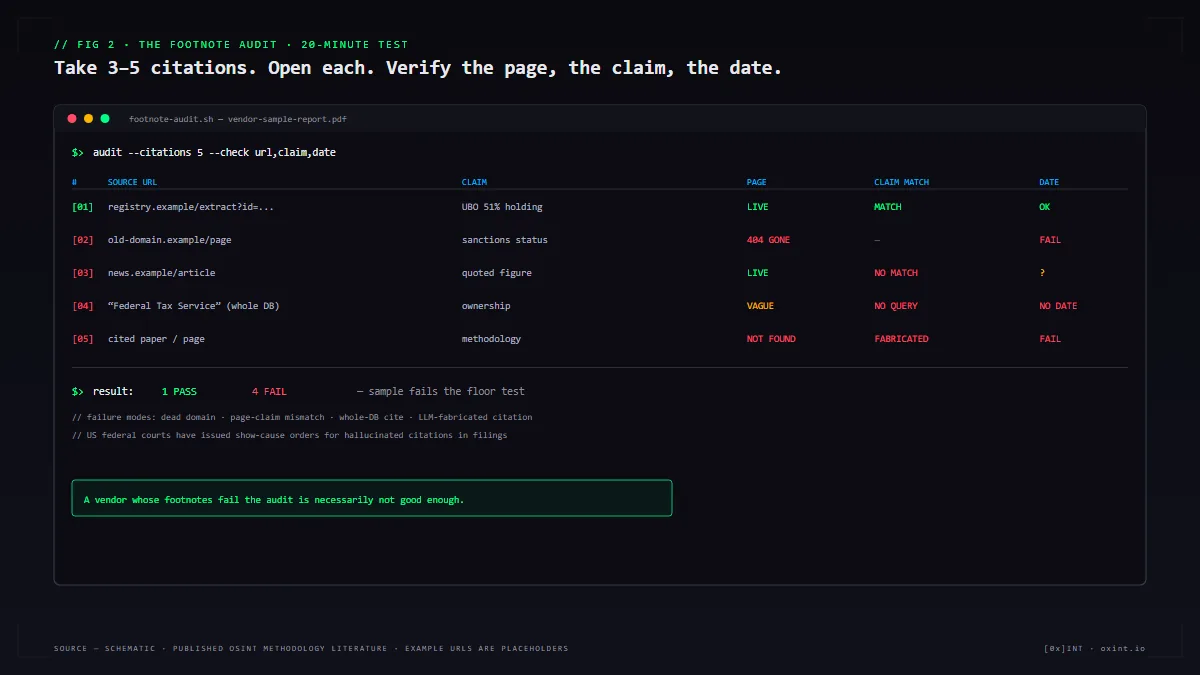Screen dimensions: 1200x675
Task: Click the FIG 2 footnote audit caption
Action: (x=231, y=45)
